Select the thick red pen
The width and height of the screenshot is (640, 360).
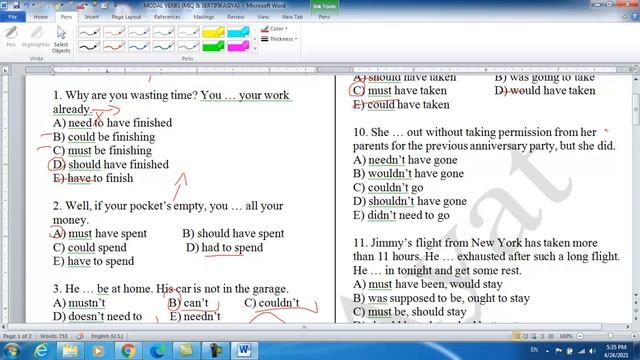114,46
